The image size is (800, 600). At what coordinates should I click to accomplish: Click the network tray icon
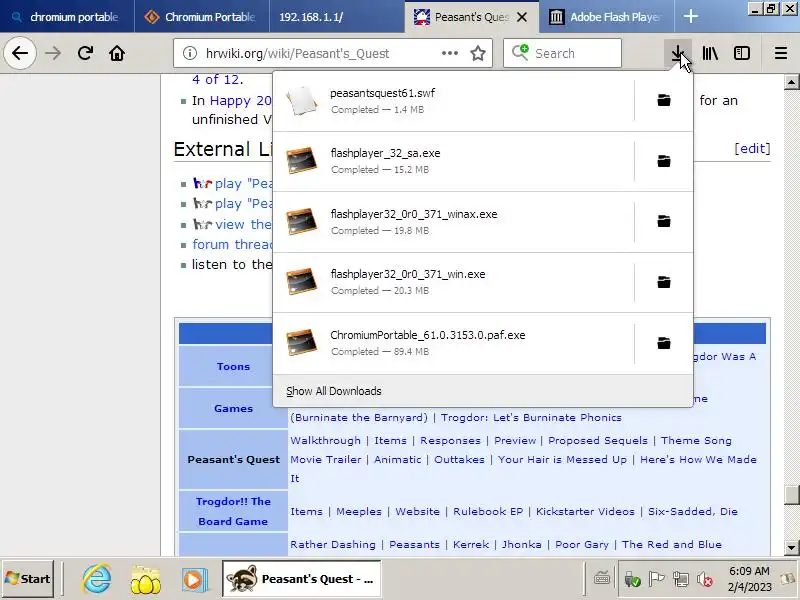pyautogui.click(x=681, y=579)
